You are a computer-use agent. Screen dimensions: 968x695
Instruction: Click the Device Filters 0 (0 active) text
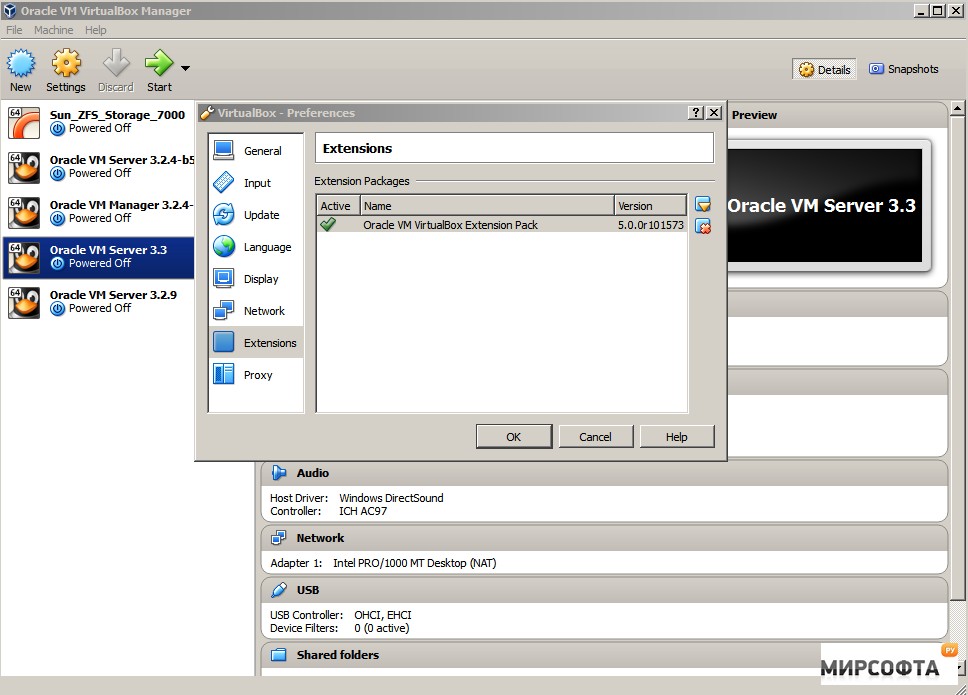[340, 628]
